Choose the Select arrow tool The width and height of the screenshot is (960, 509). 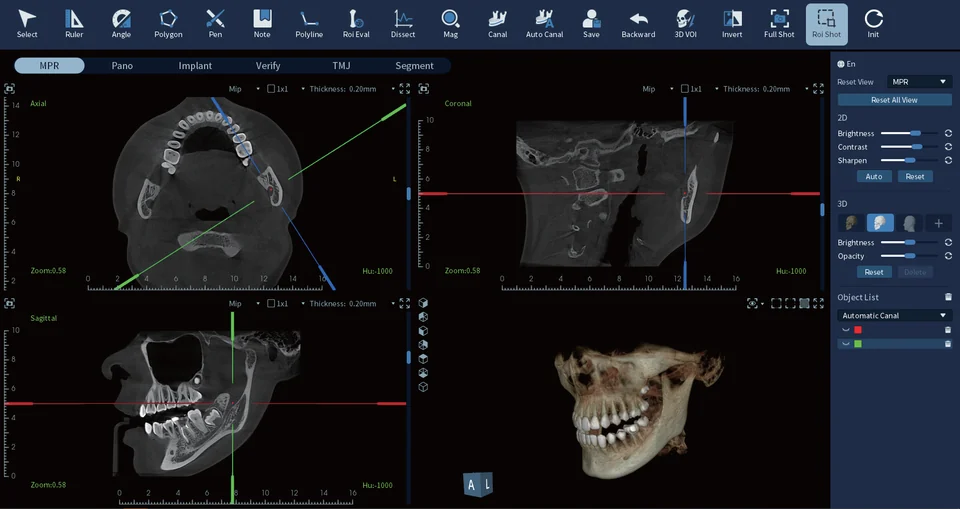27,25
